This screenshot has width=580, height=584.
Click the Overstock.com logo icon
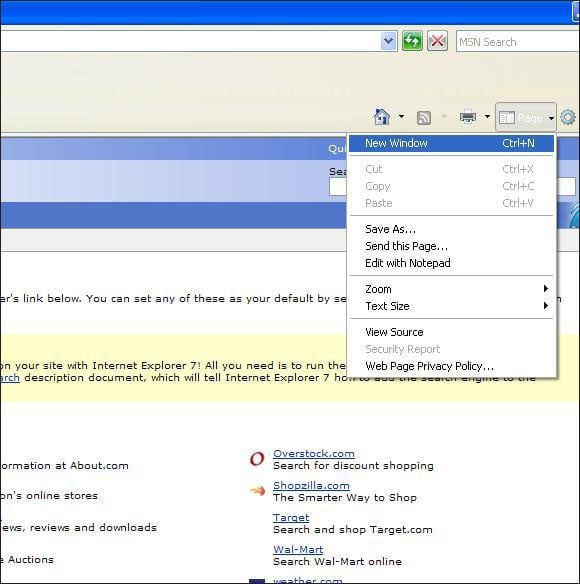(x=257, y=459)
